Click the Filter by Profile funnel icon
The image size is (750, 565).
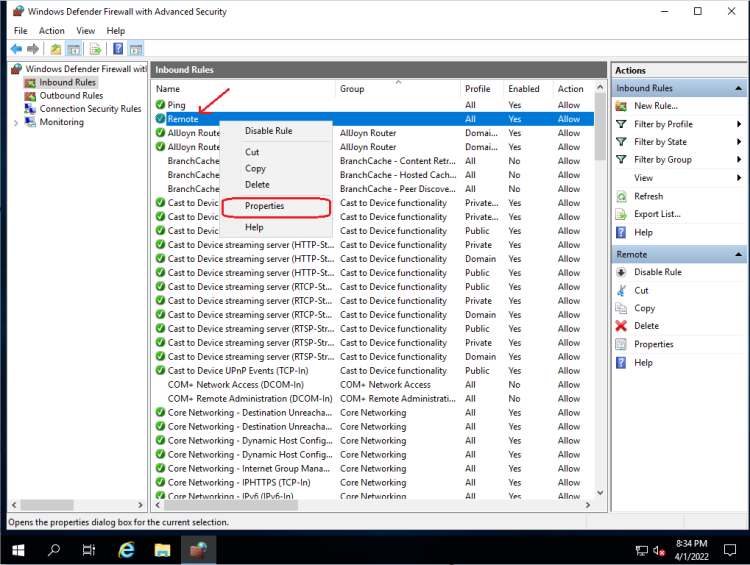coord(621,124)
